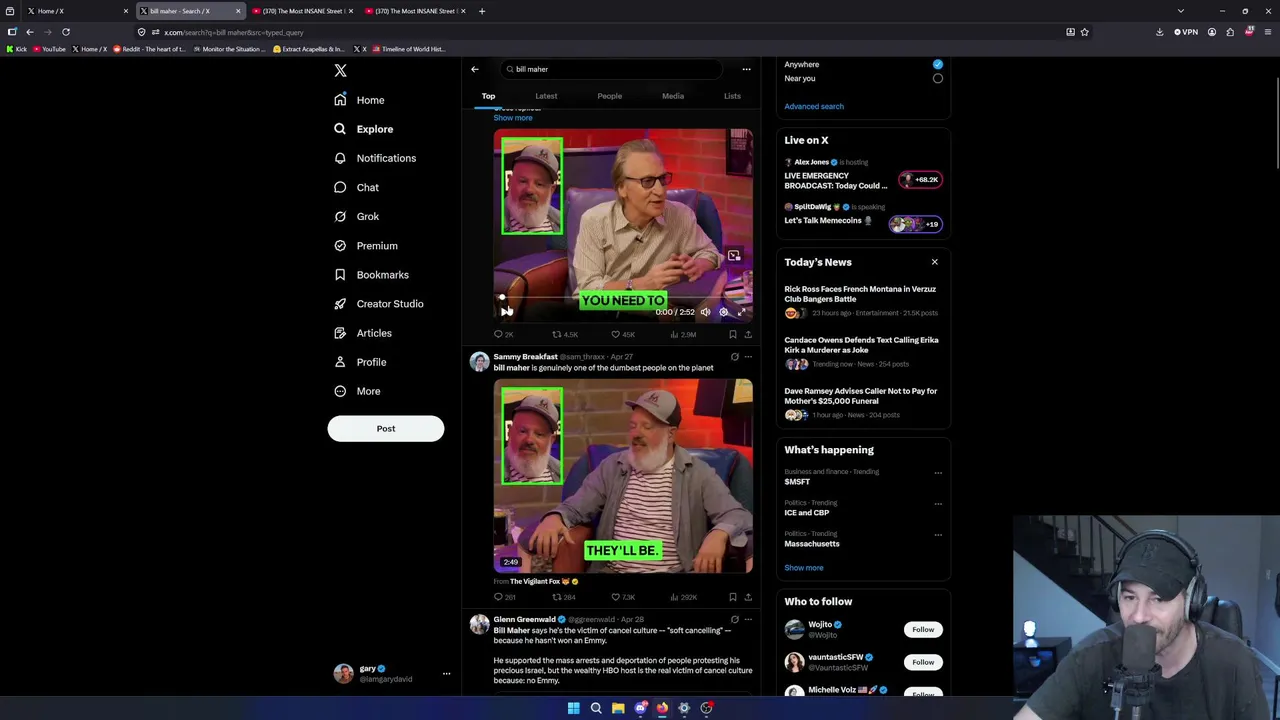Image resolution: width=1280 pixels, height=720 pixels.
Task: Open more options for Massachusetts trend
Action: [938, 535]
